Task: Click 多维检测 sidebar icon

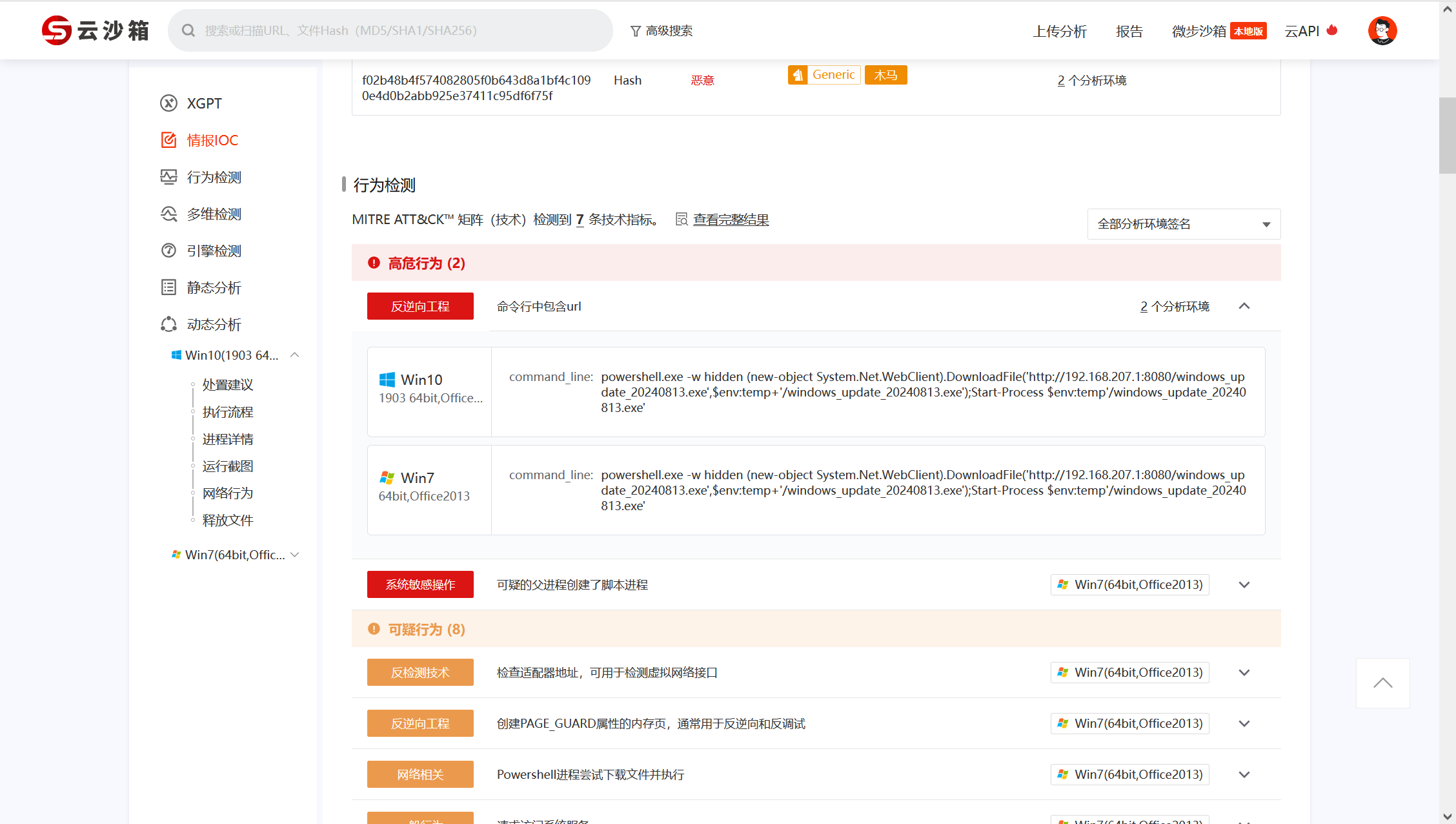Action: pyautogui.click(x=168, y=214)
